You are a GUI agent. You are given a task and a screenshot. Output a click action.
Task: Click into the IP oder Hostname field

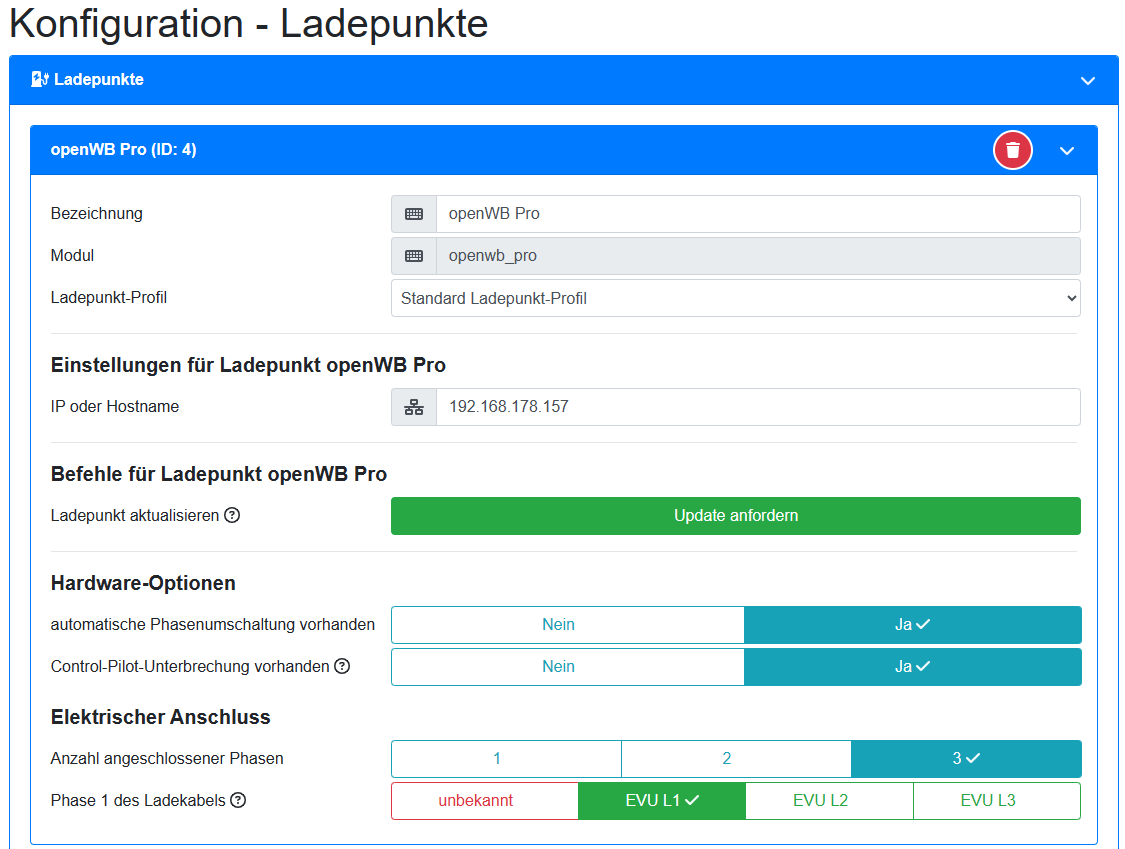[758, 408]
